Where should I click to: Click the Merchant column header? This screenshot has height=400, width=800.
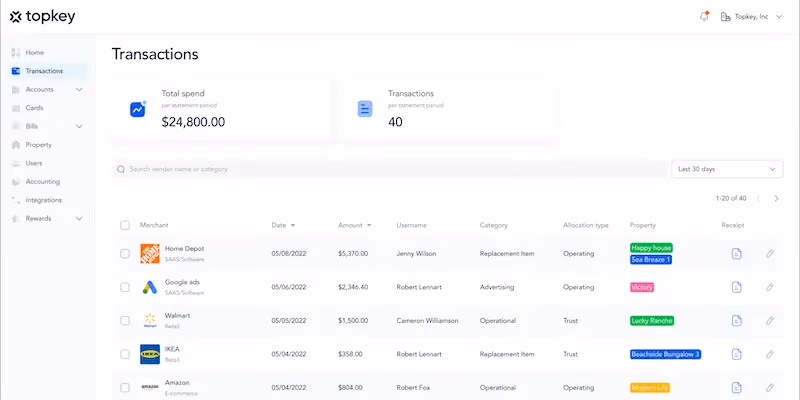pos(154,225)
